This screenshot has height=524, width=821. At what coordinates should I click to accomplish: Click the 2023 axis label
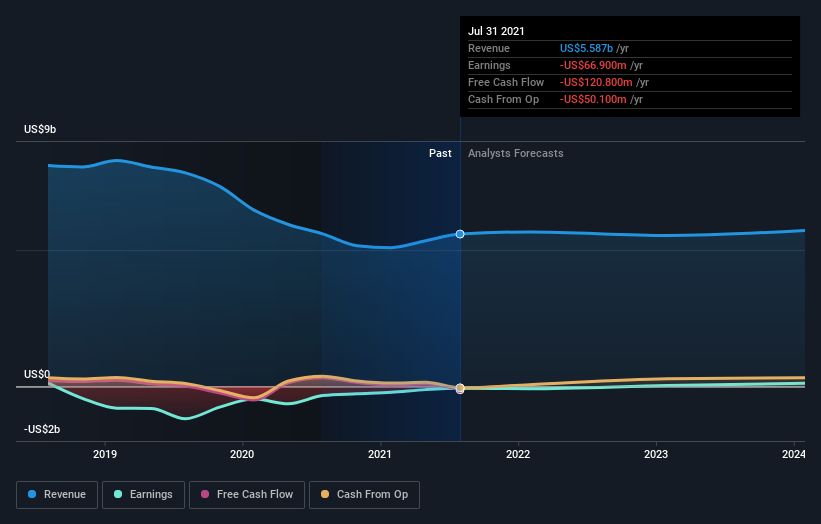tap(656, 454)
